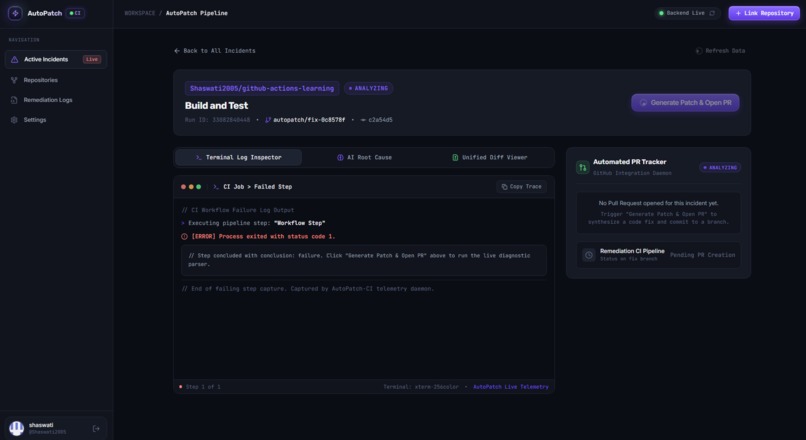806x440 pixels.
Task: Switch to AI Root Cause tab
Action: 364,157
